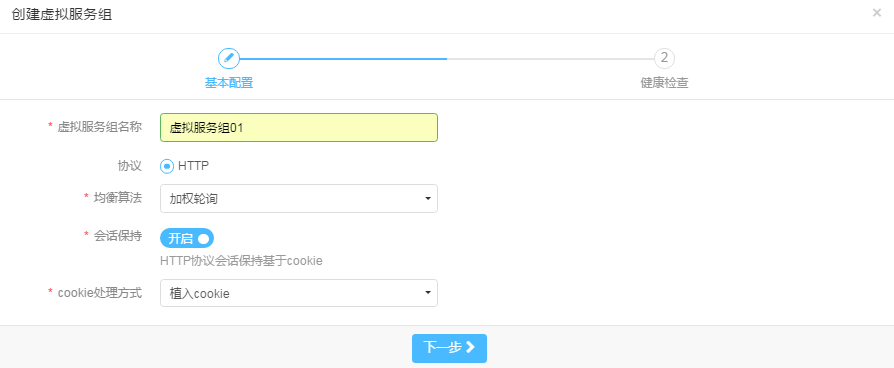Expand the 植入cookie handling dropdown

point(299,293)
